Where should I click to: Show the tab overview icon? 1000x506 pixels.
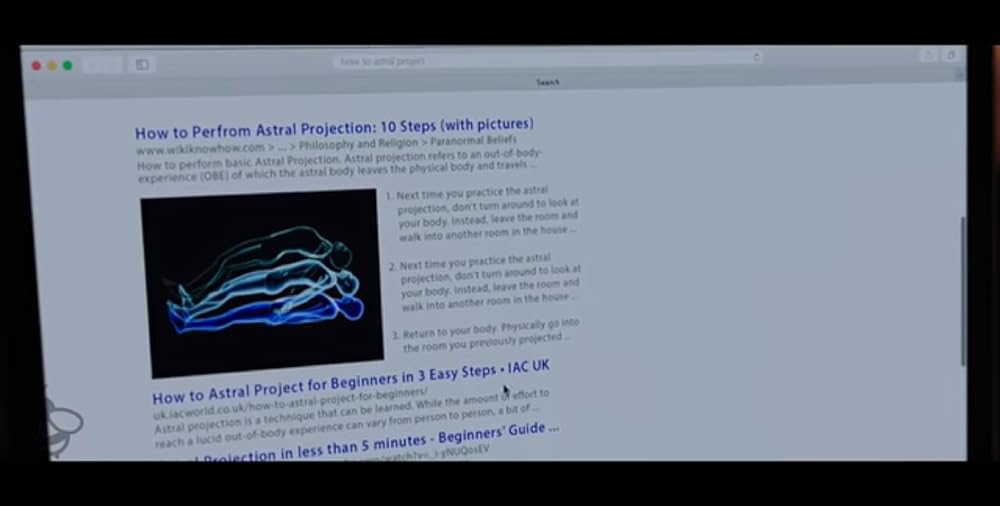tap(951, 55)
